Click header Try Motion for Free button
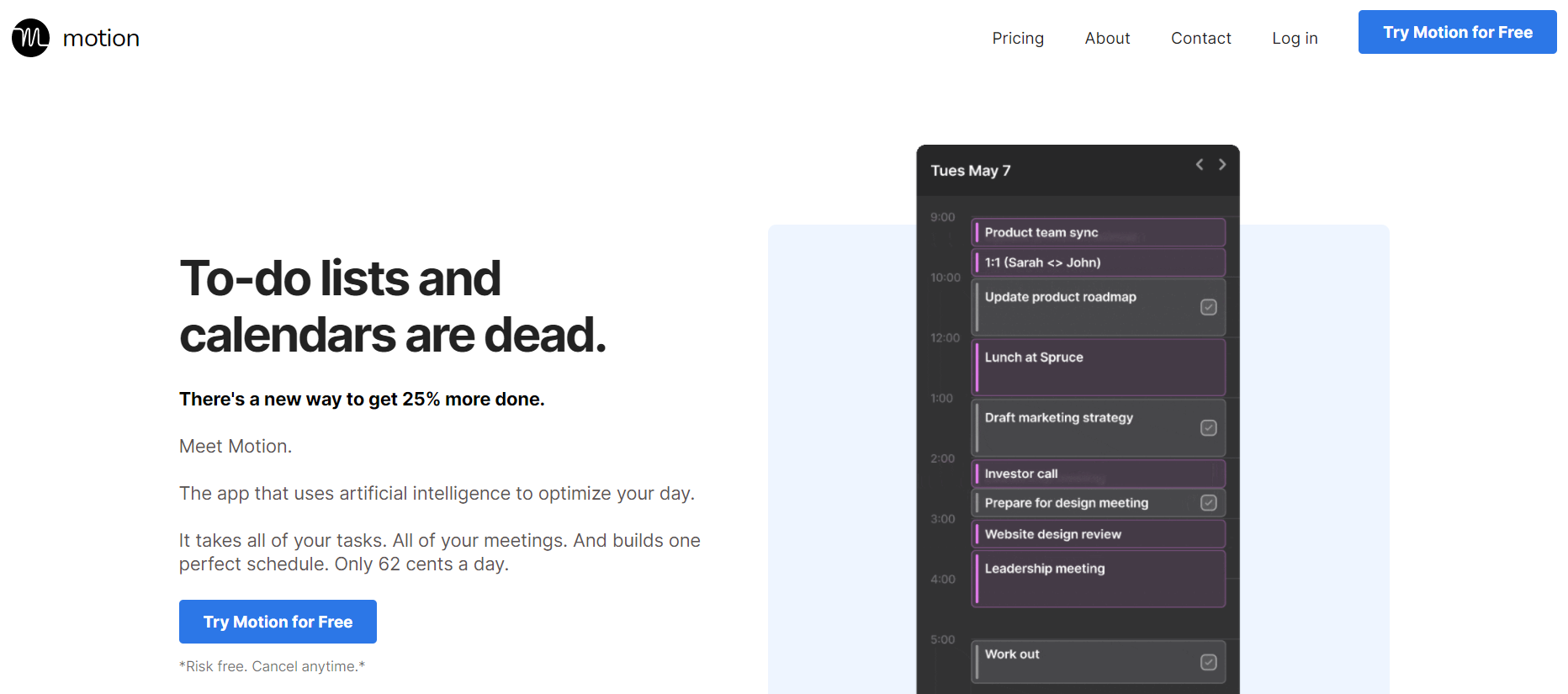The image size is (1568, 694). (x=1457, y=32)
